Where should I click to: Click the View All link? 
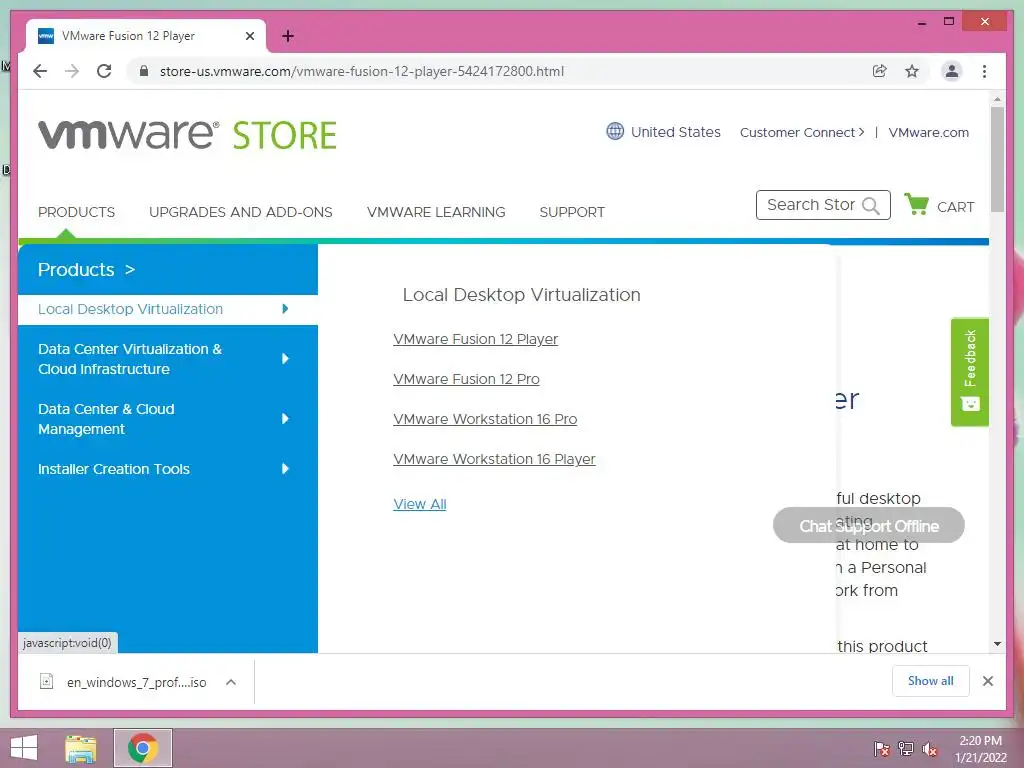pyautogui.click(x=420, y=504)
